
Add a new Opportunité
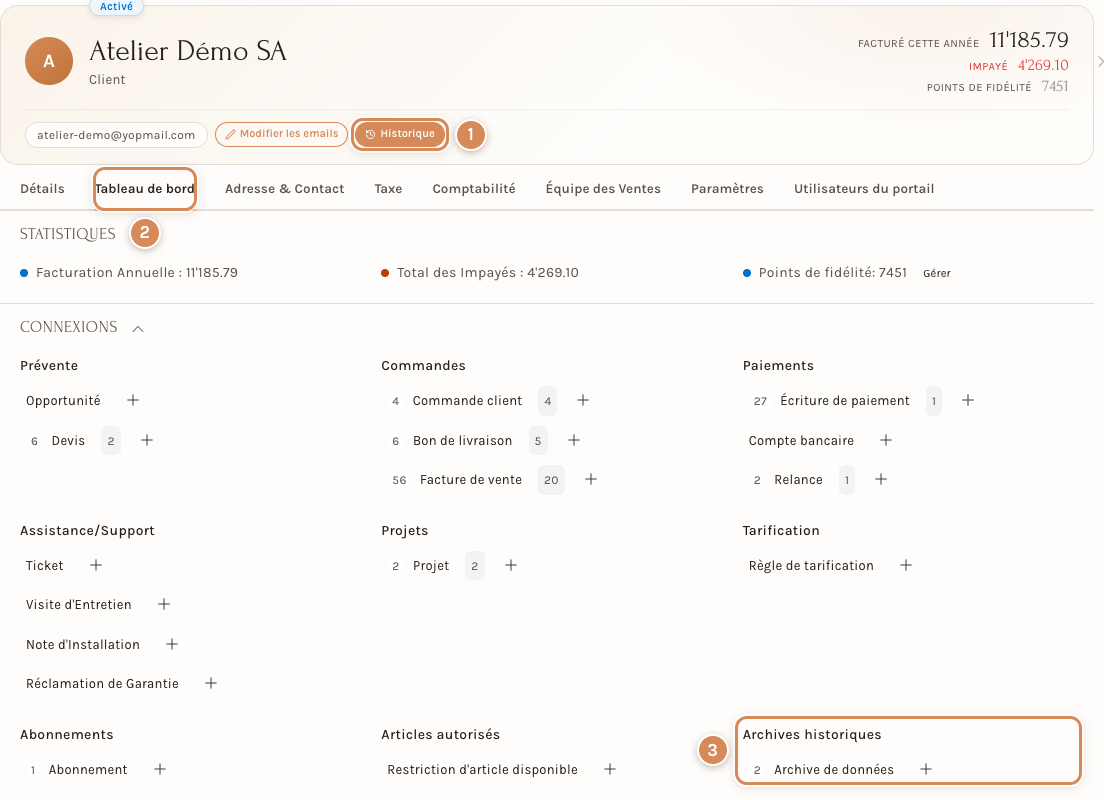(x=133, y=400)
